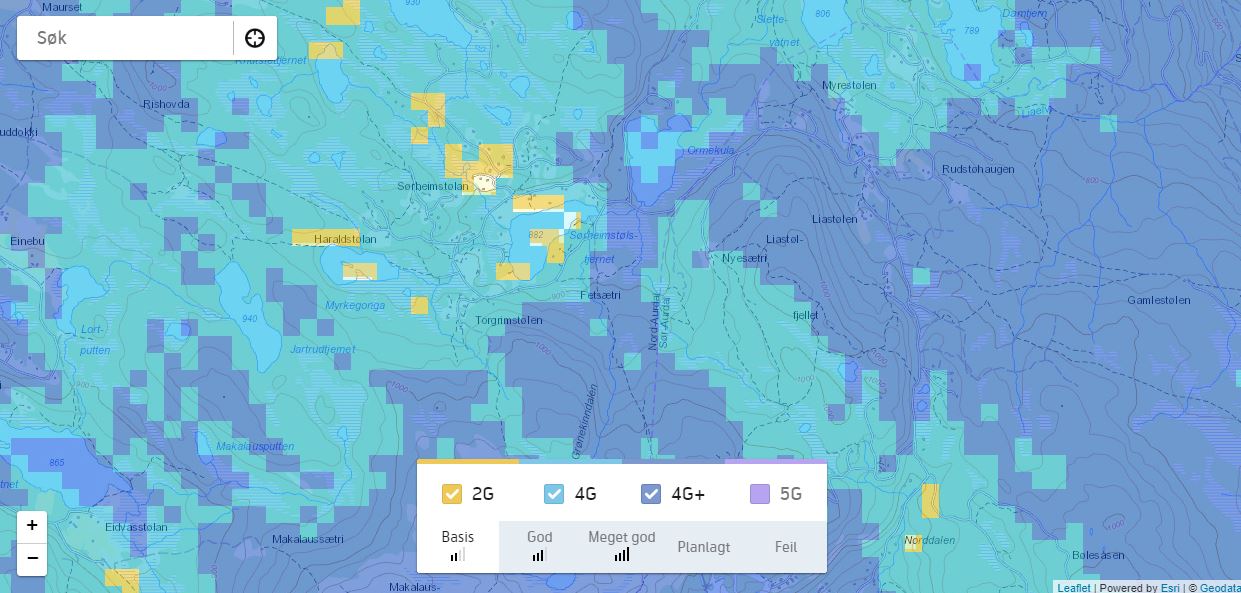1241x593 pixels.
Task: Open the Leaflet attribution link
Action: point(1074,588)
